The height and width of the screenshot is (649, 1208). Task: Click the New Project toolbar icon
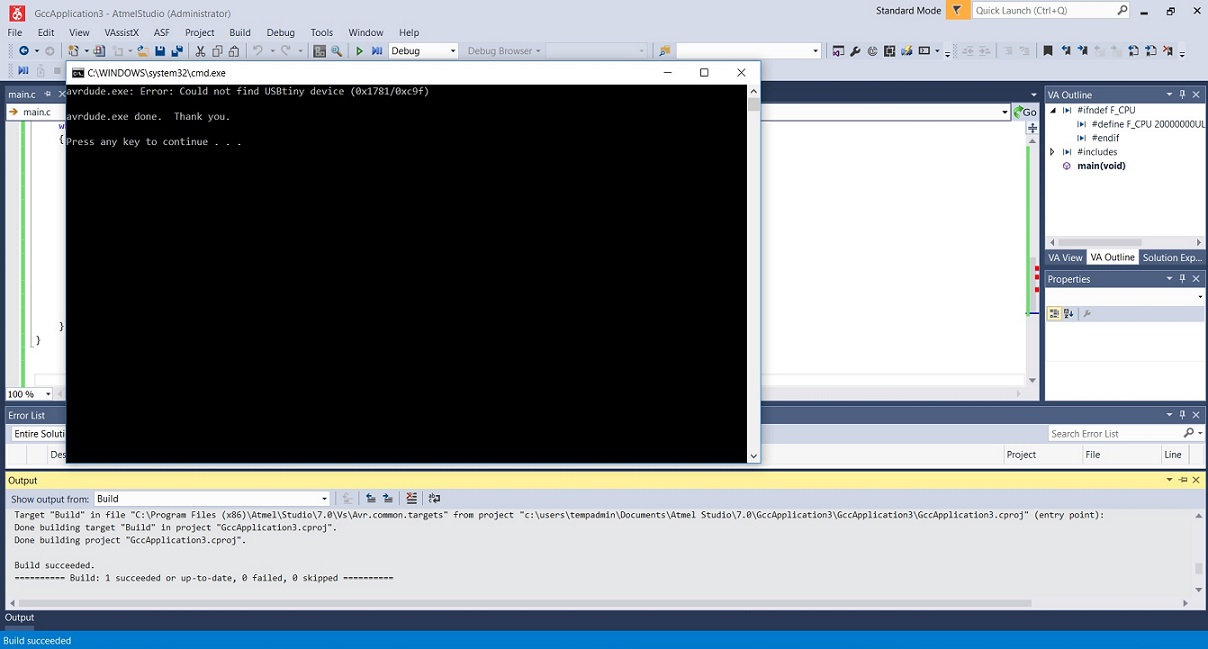(x=73, y=51)
